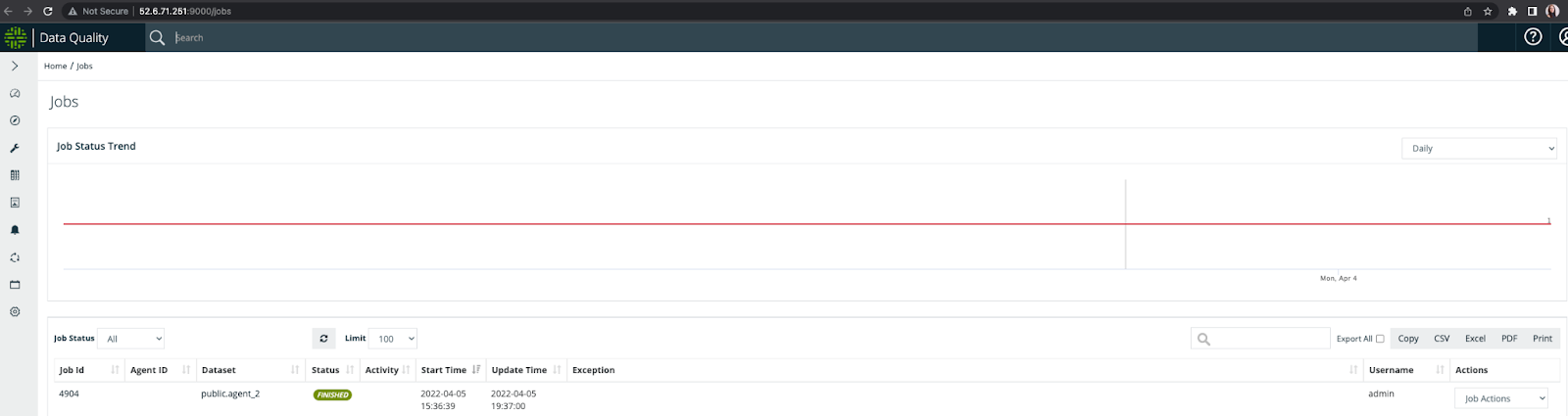Click the PDF export button
The image size is (1568, 416).
pyautogui.click(x=1509, y=339)
